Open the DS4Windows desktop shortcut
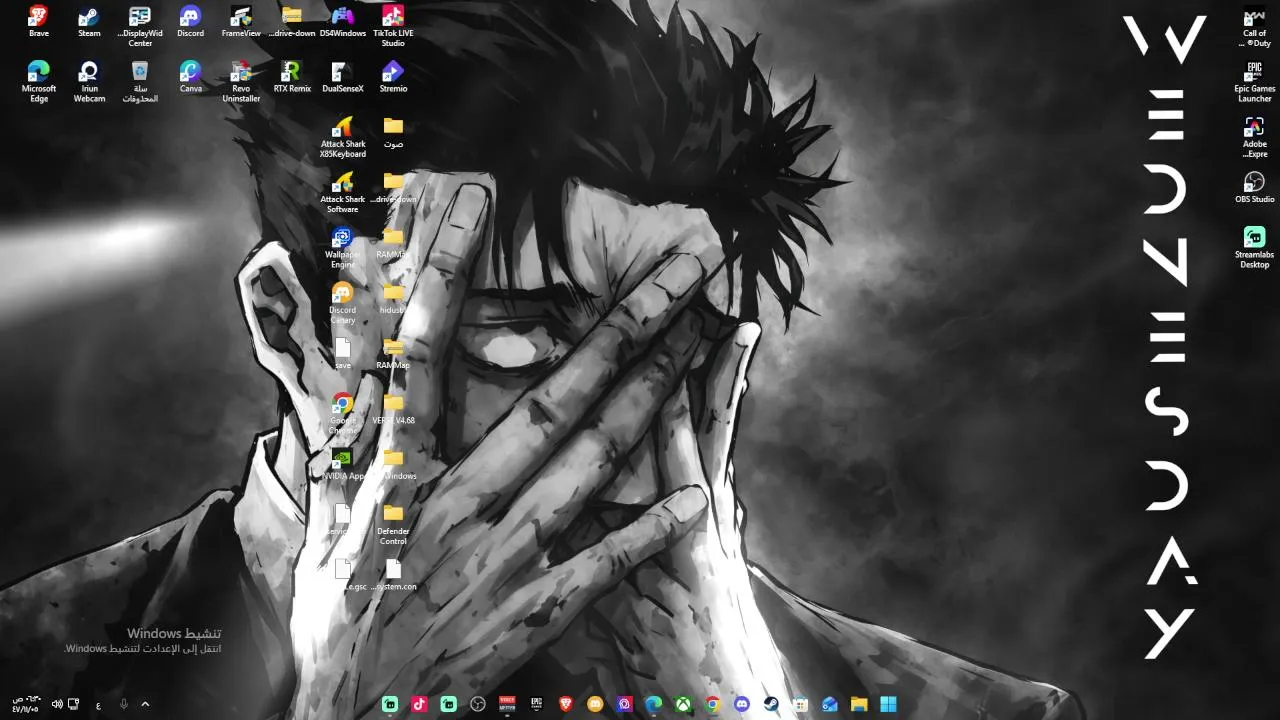1280x720 pixels. tap(343, 22)
